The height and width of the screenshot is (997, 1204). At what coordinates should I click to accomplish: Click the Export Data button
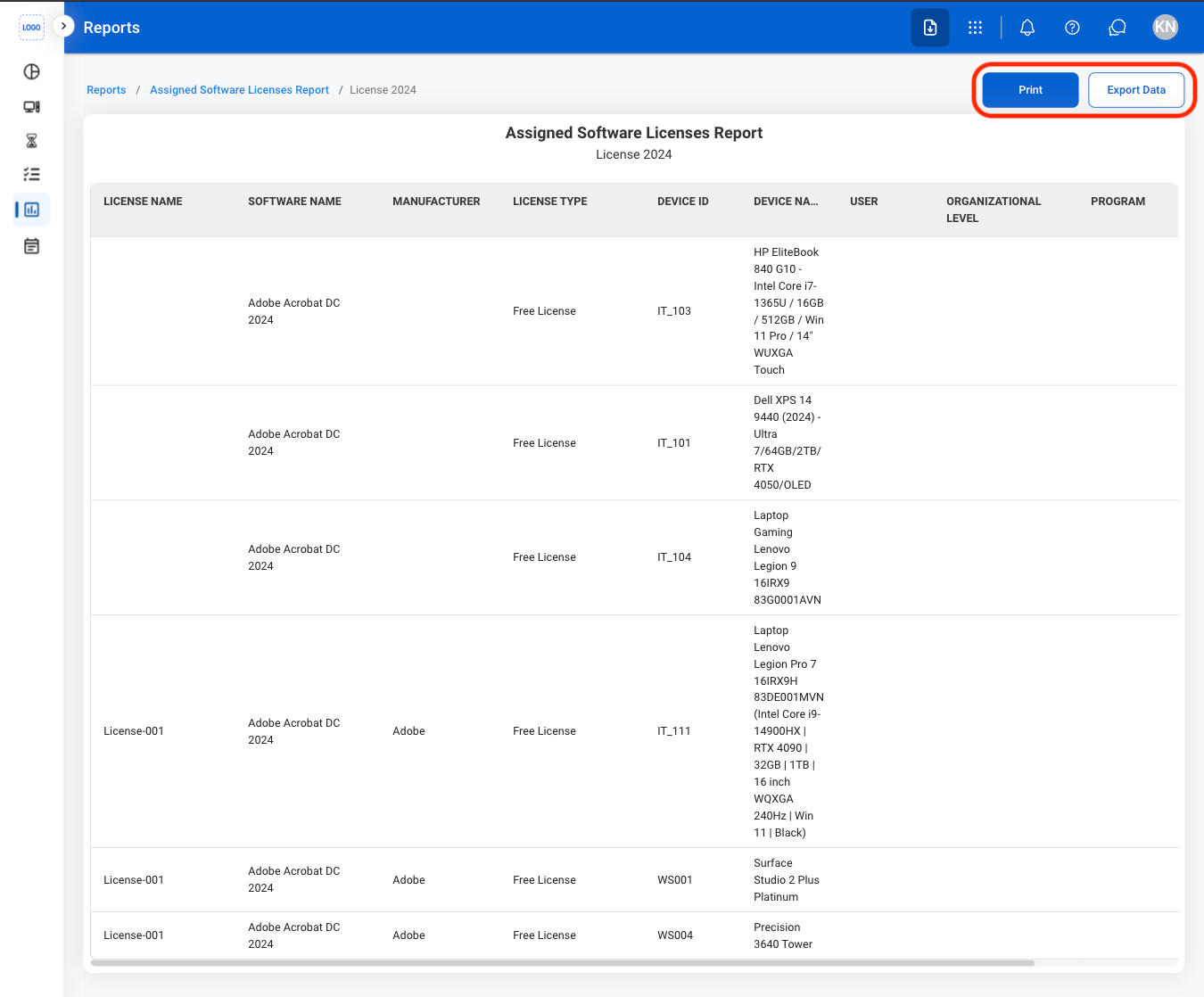tap(1136, 90)
